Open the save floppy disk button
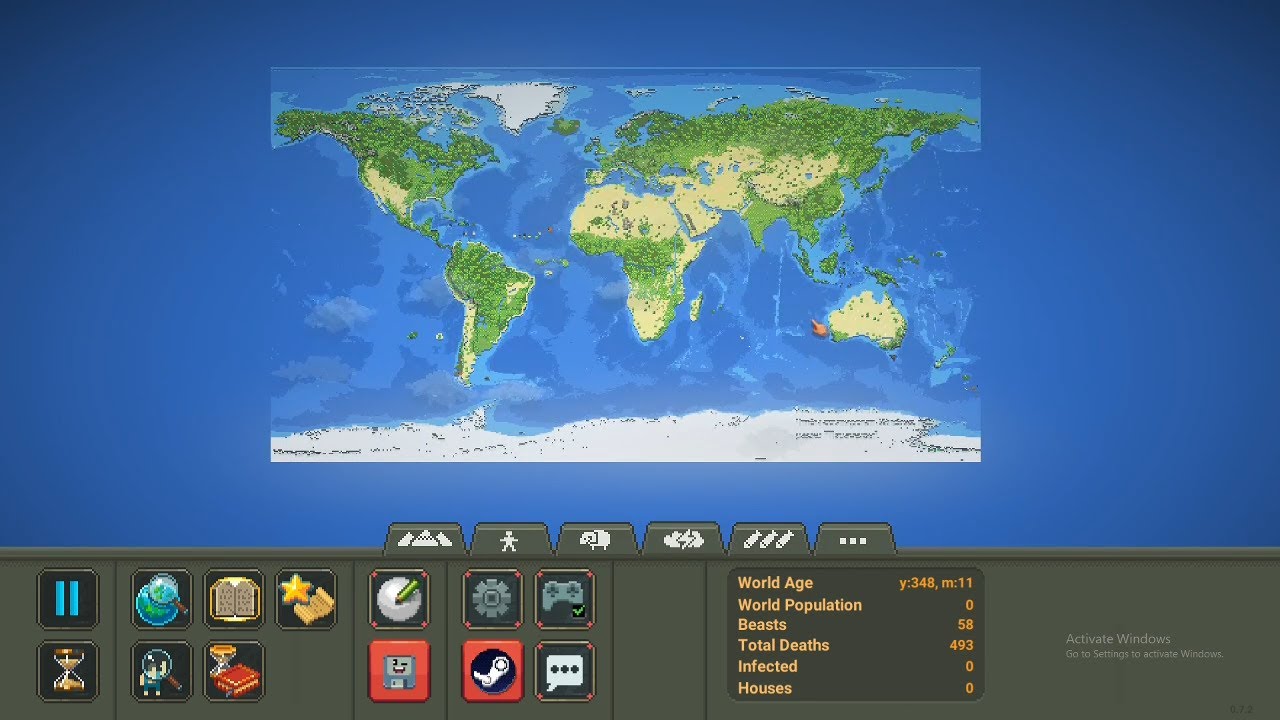Viewport: 1280px width, 720px height. [399, 671]
